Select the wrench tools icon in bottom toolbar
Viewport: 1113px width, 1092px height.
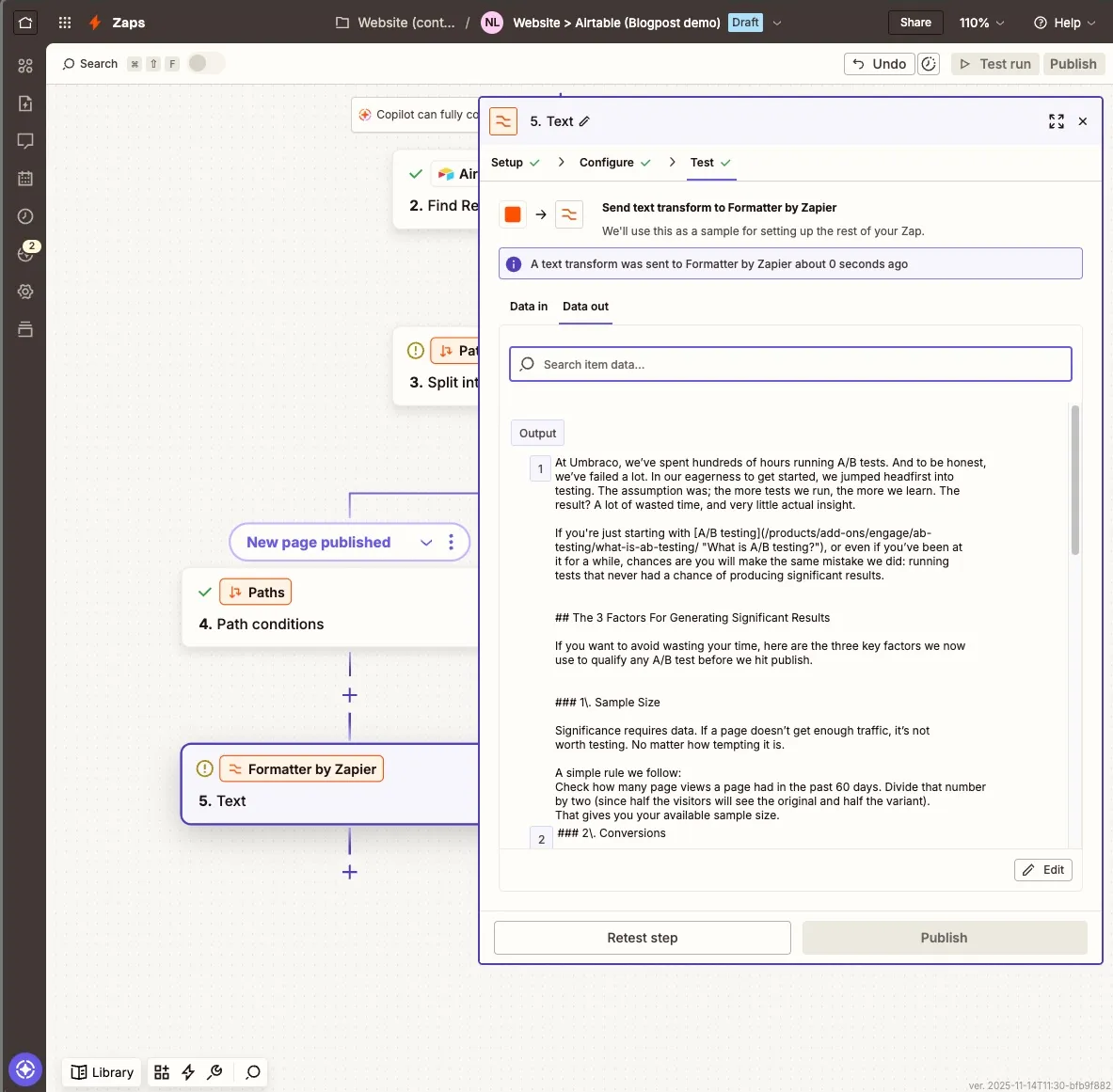[215, 1072]
